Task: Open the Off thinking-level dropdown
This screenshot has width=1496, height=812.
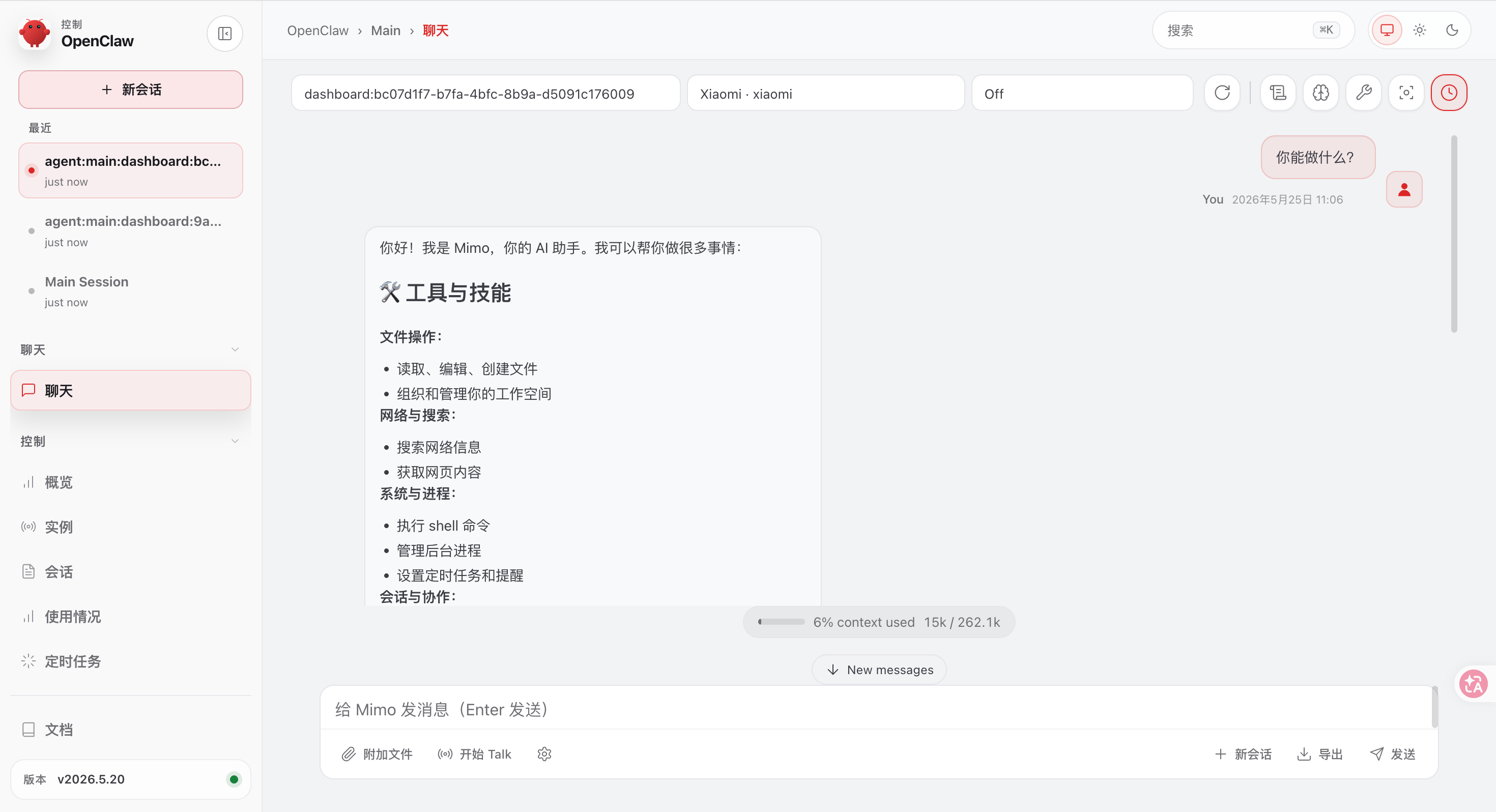Action: [1082, 93]
